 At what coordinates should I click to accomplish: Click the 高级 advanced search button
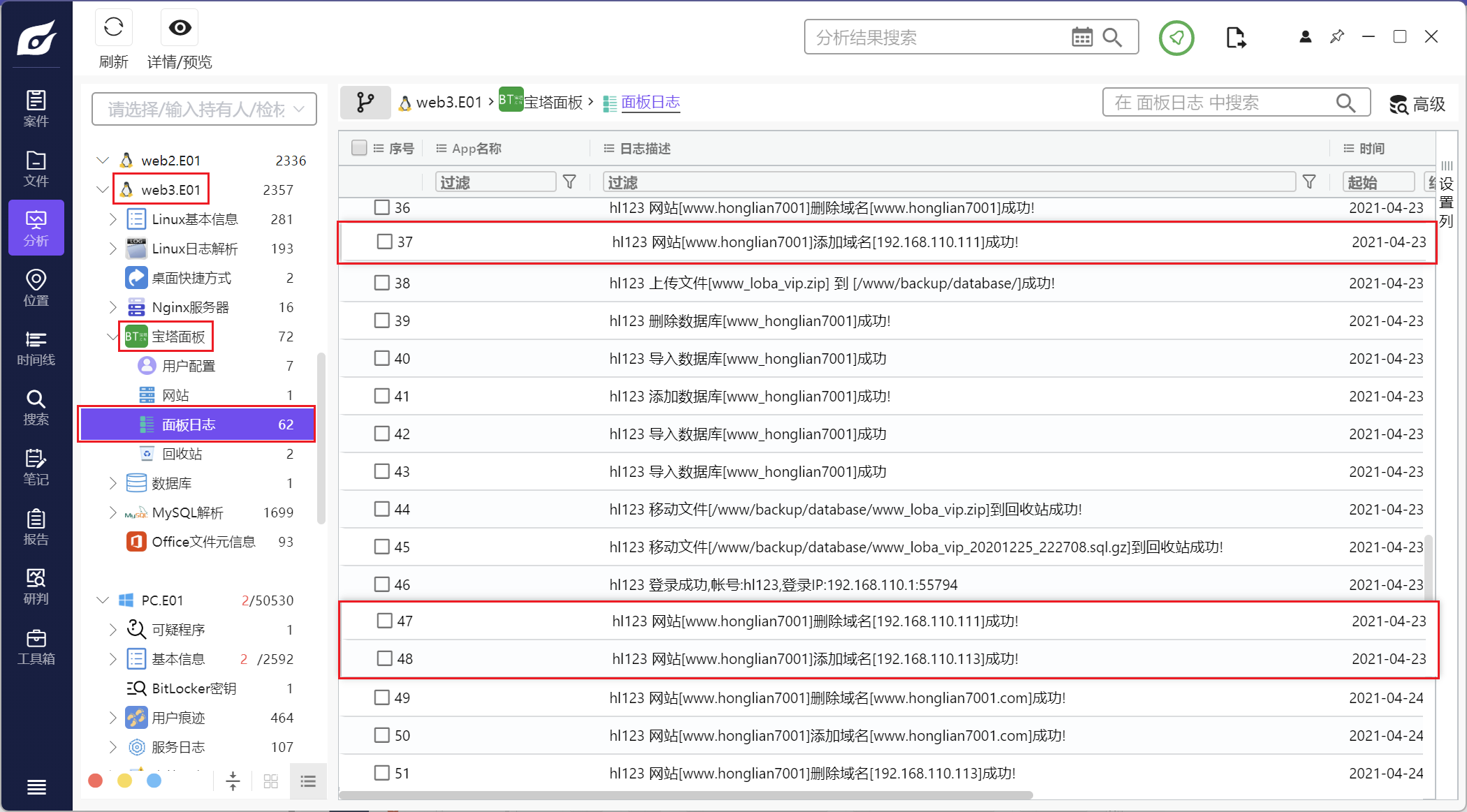(x=1417, y=104)
